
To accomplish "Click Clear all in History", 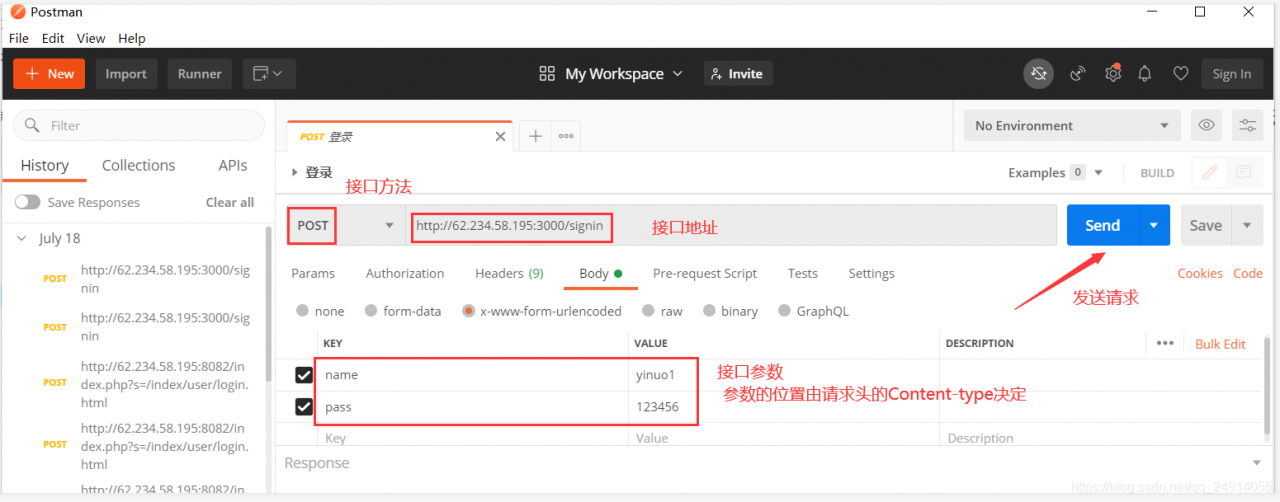I will coord(230,202).
